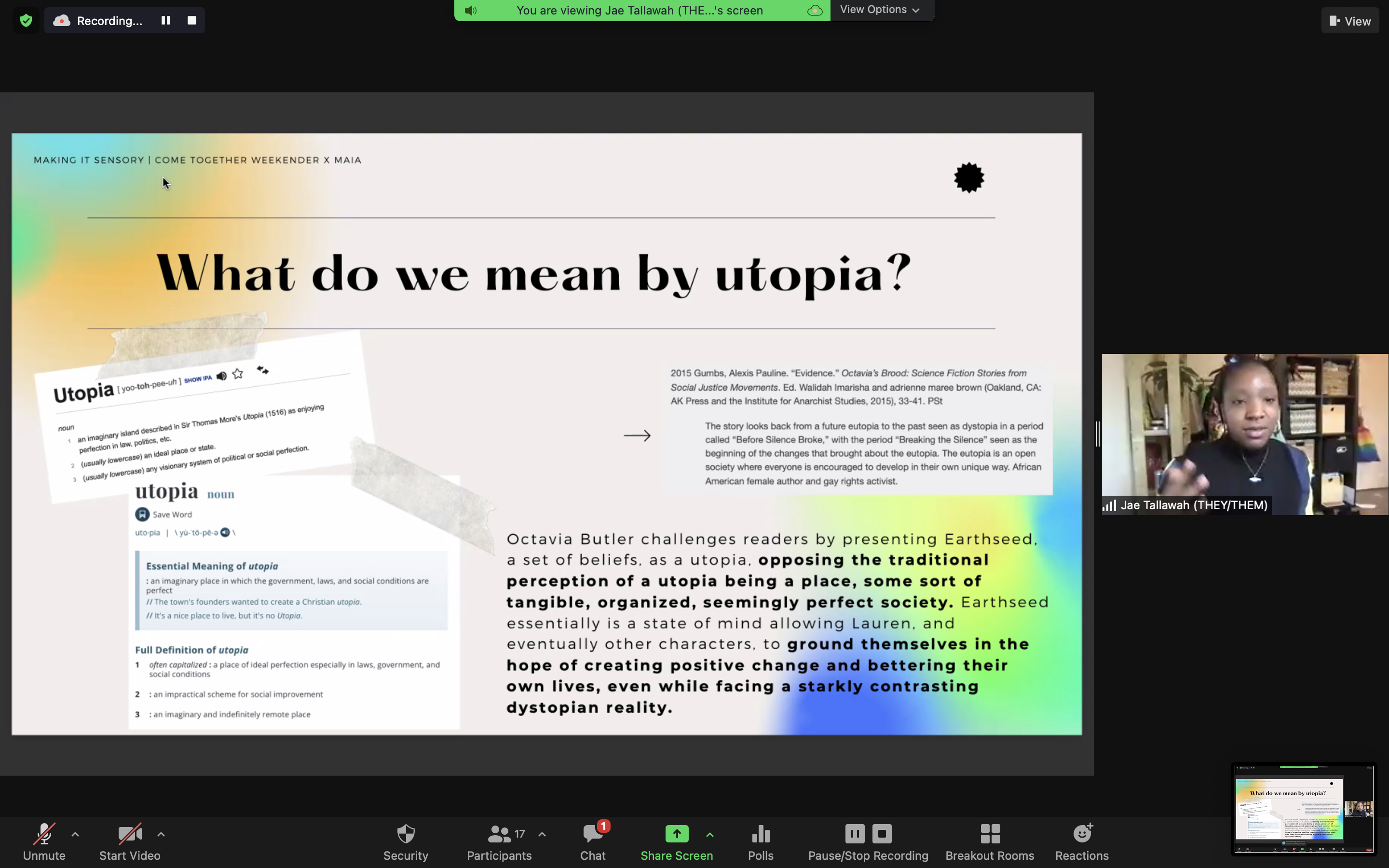Image resolution: width=1389 pixels, height=868 pixels.
Task: Open Breakout Rooms
Action: tap(990, 841)
